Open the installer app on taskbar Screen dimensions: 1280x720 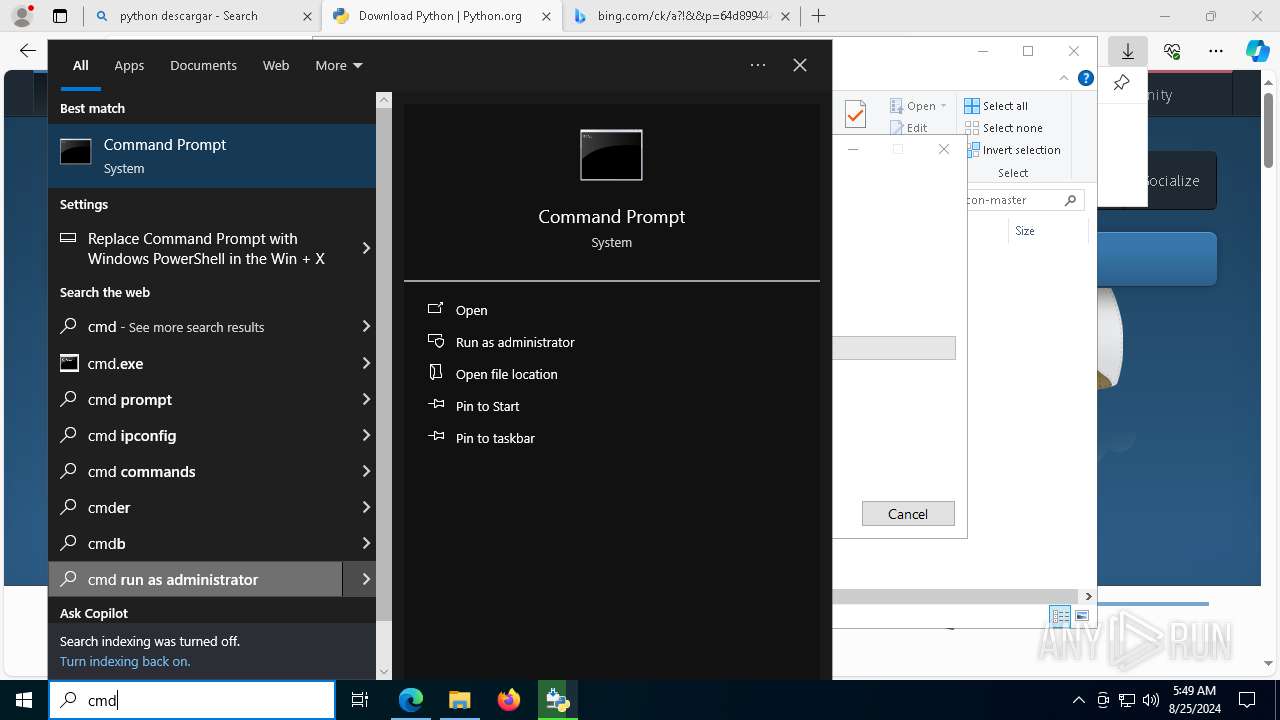coord(557,700)
